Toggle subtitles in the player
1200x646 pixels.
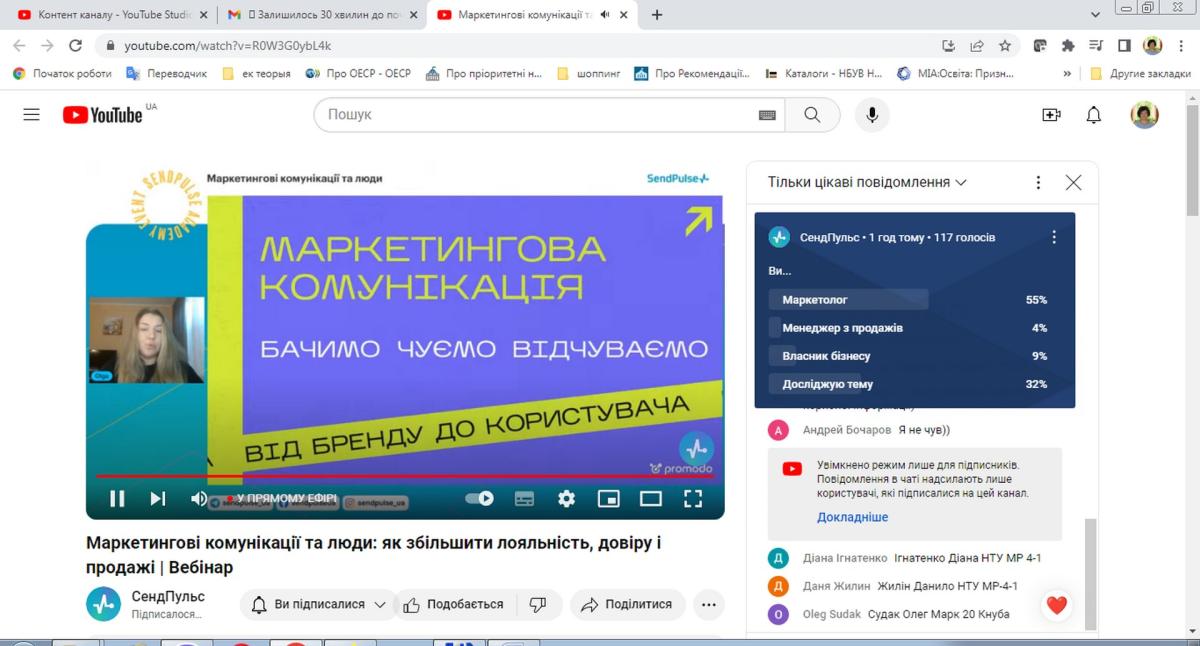point(524,498)
